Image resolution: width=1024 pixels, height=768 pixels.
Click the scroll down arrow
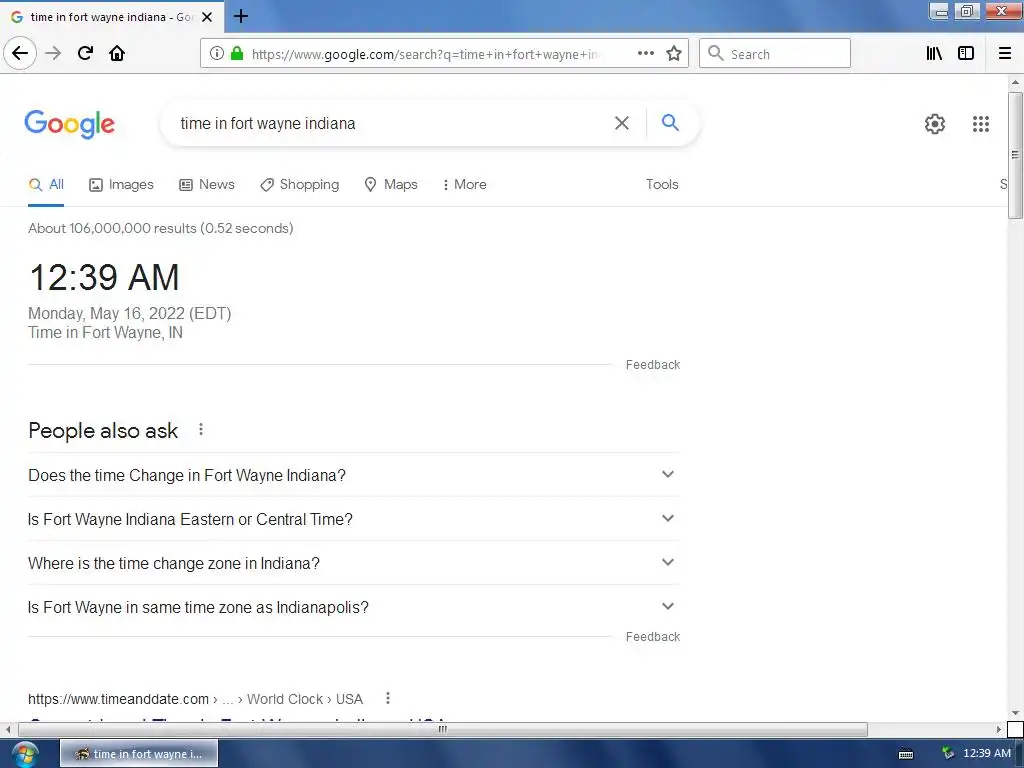coord(1015,713)
